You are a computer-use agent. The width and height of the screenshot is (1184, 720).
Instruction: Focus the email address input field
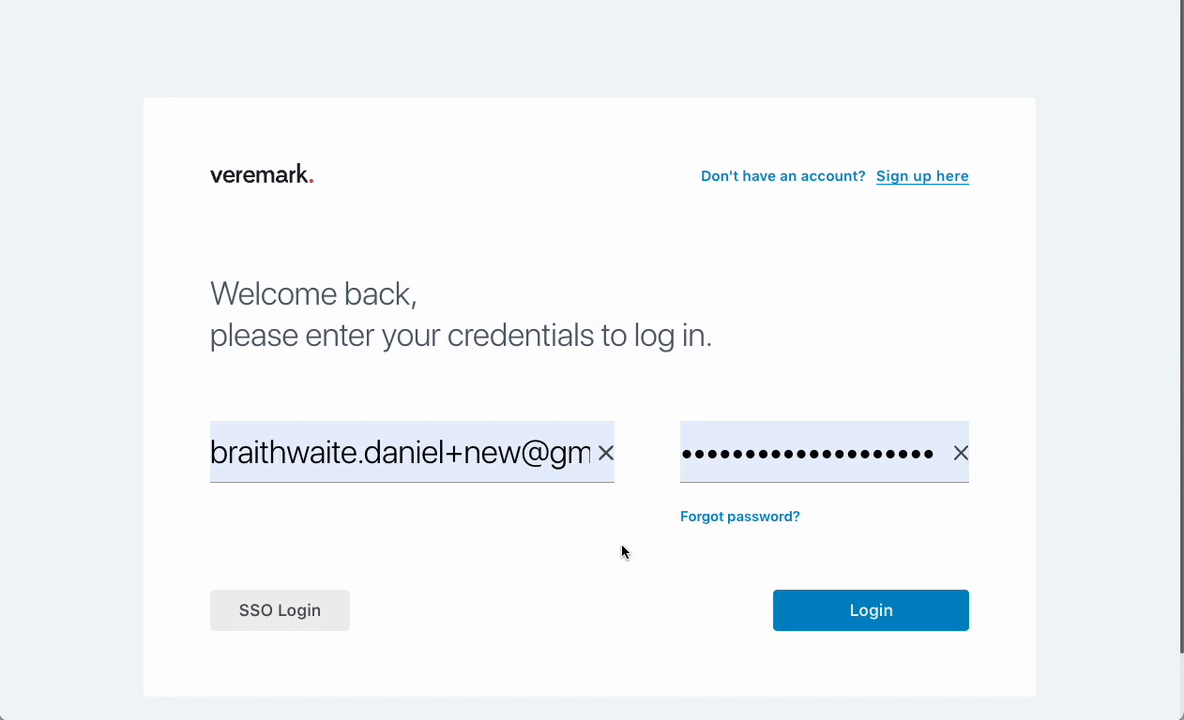pyautogui.click(x=400, y=453)
